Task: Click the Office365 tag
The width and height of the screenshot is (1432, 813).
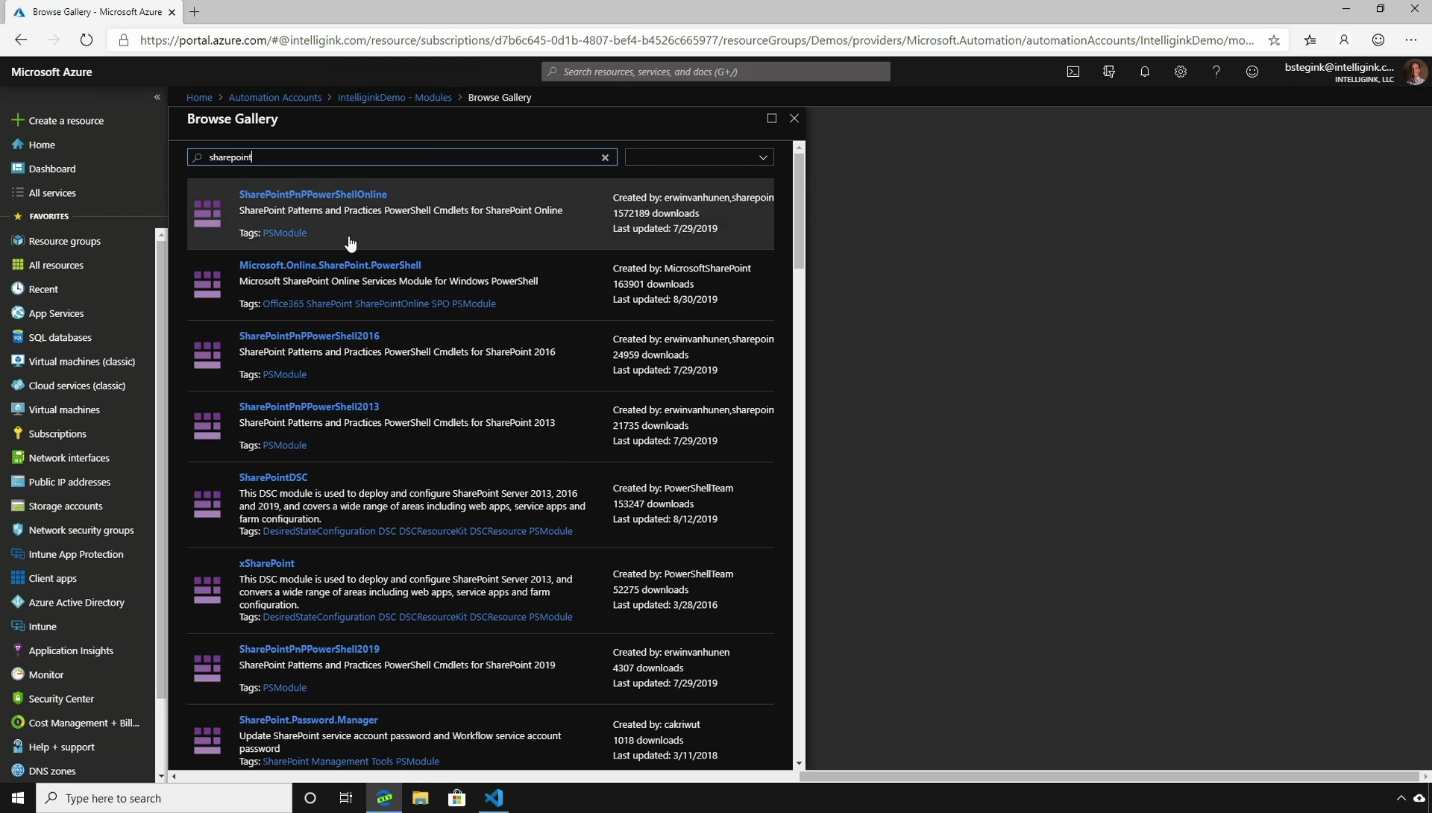Action: (x=283, y=304)
